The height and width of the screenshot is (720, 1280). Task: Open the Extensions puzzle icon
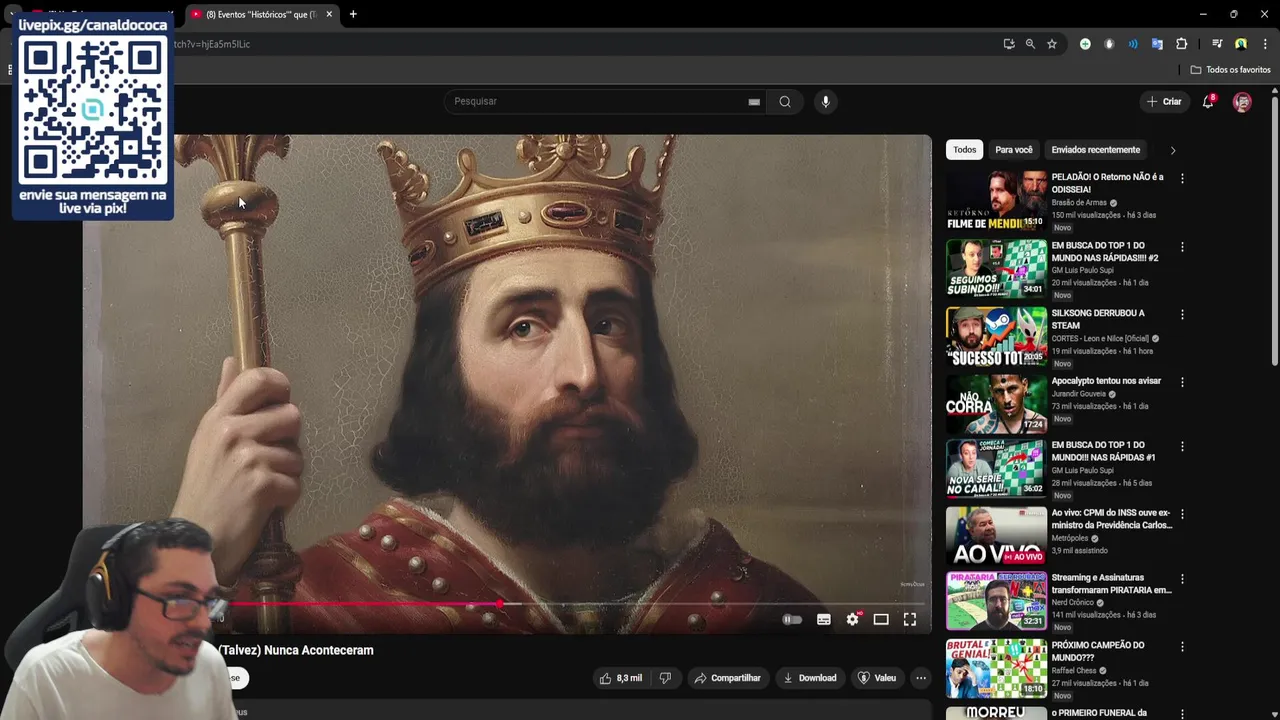click(1181, 44)
